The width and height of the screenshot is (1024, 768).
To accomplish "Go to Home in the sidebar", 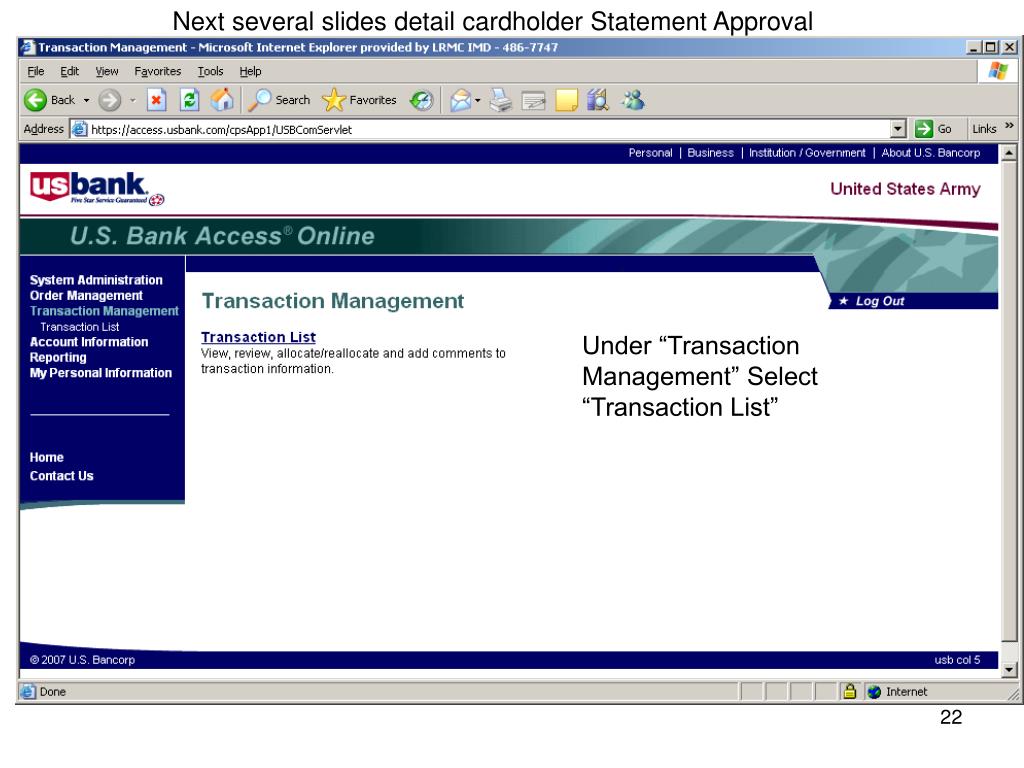I will tap(46, 458).
